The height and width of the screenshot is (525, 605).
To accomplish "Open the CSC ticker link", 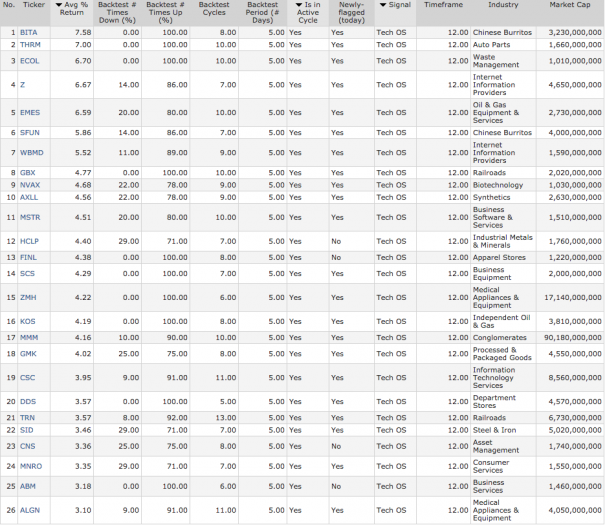I will click(27, 378).
